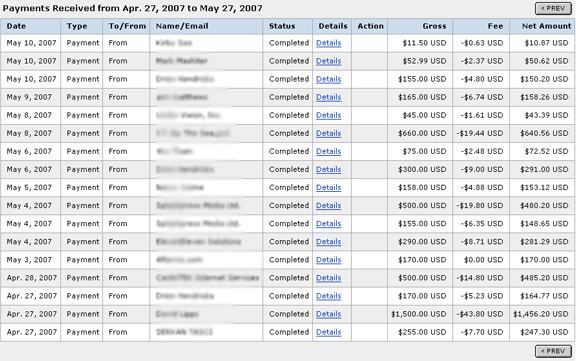View Details of the $290.00 USD payment
Viewport: 576px width, 361px height.
point(328,242)
